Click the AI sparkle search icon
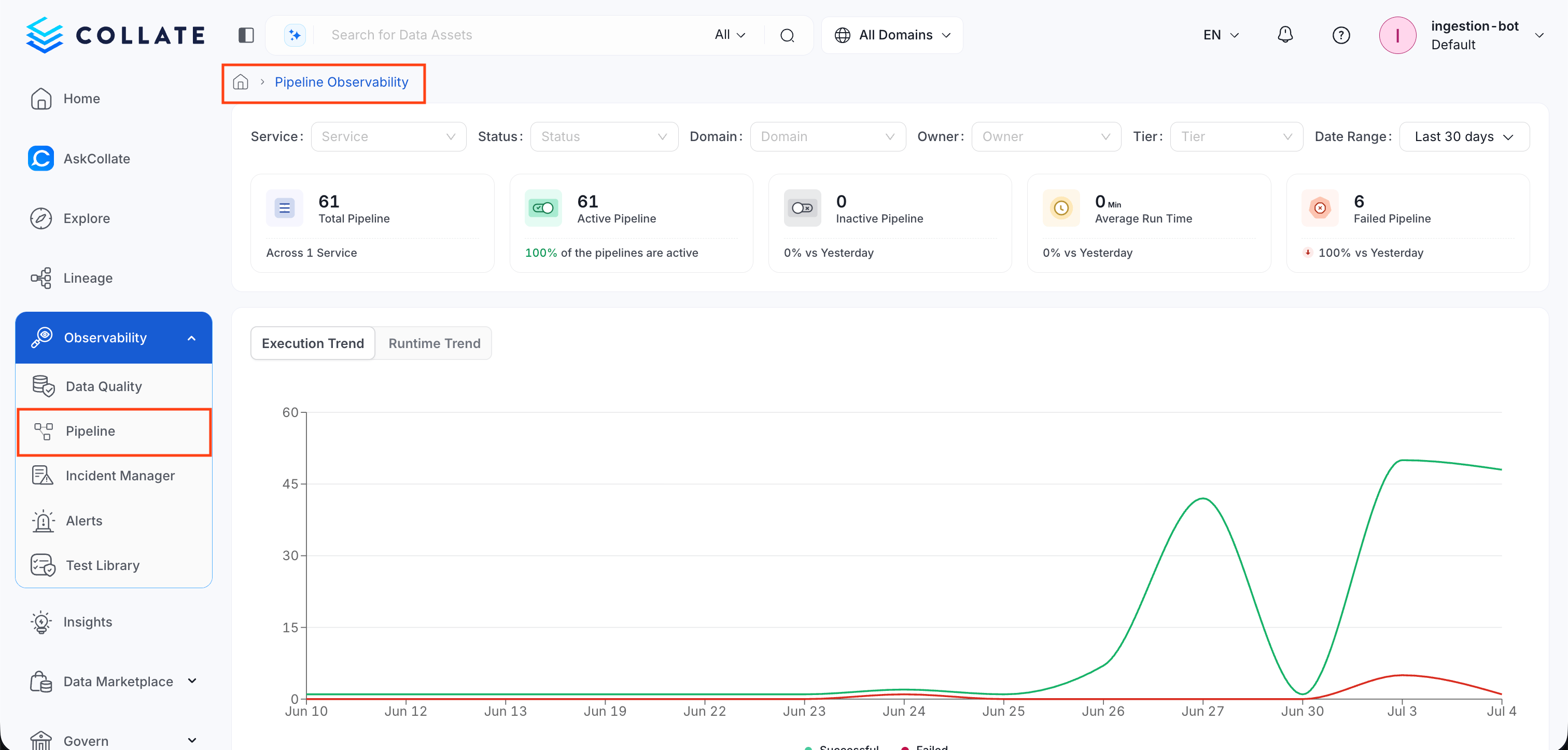 (x=295, y=35)
